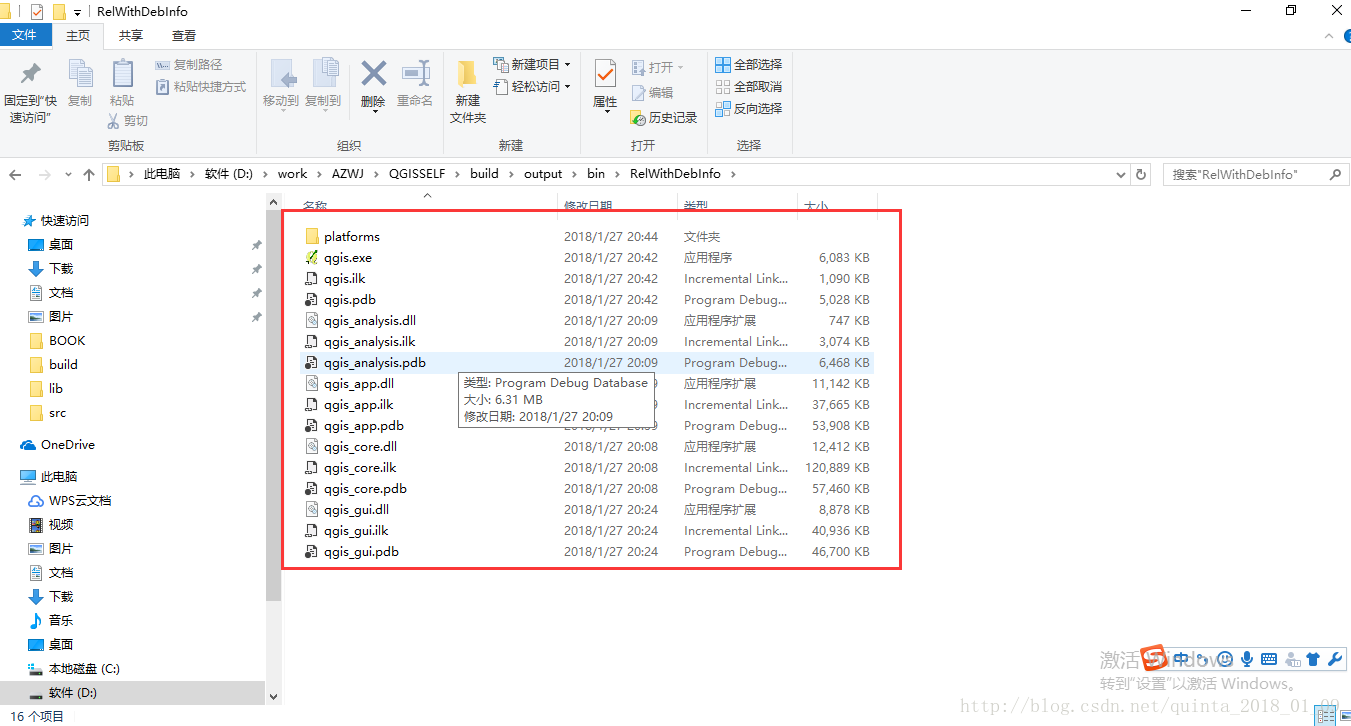The image size is (1351, 726).
Task: Switch to the View ribbon tab
Action: (184, 35)
